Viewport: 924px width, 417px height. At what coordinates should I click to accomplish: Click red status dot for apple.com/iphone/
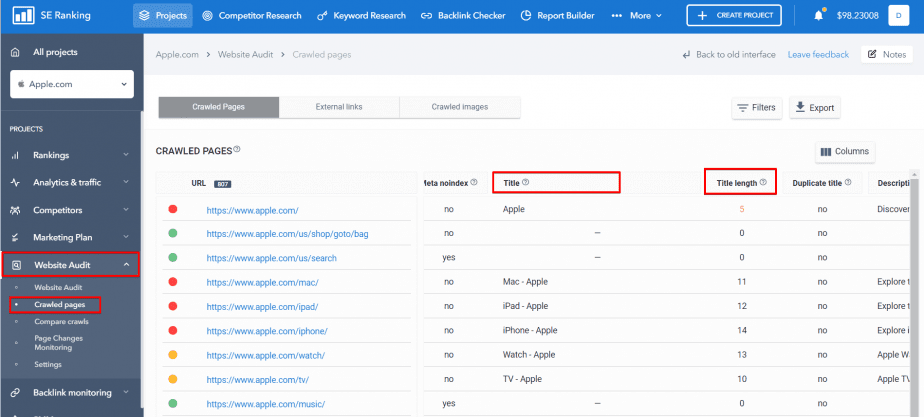(x=173, y=330)
